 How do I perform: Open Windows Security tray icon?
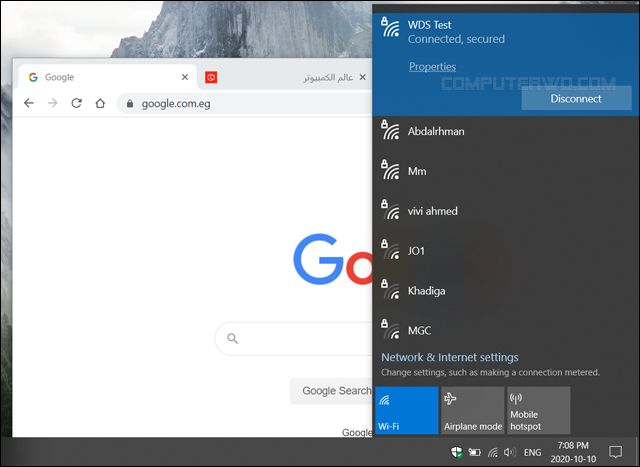coord(456,452)
